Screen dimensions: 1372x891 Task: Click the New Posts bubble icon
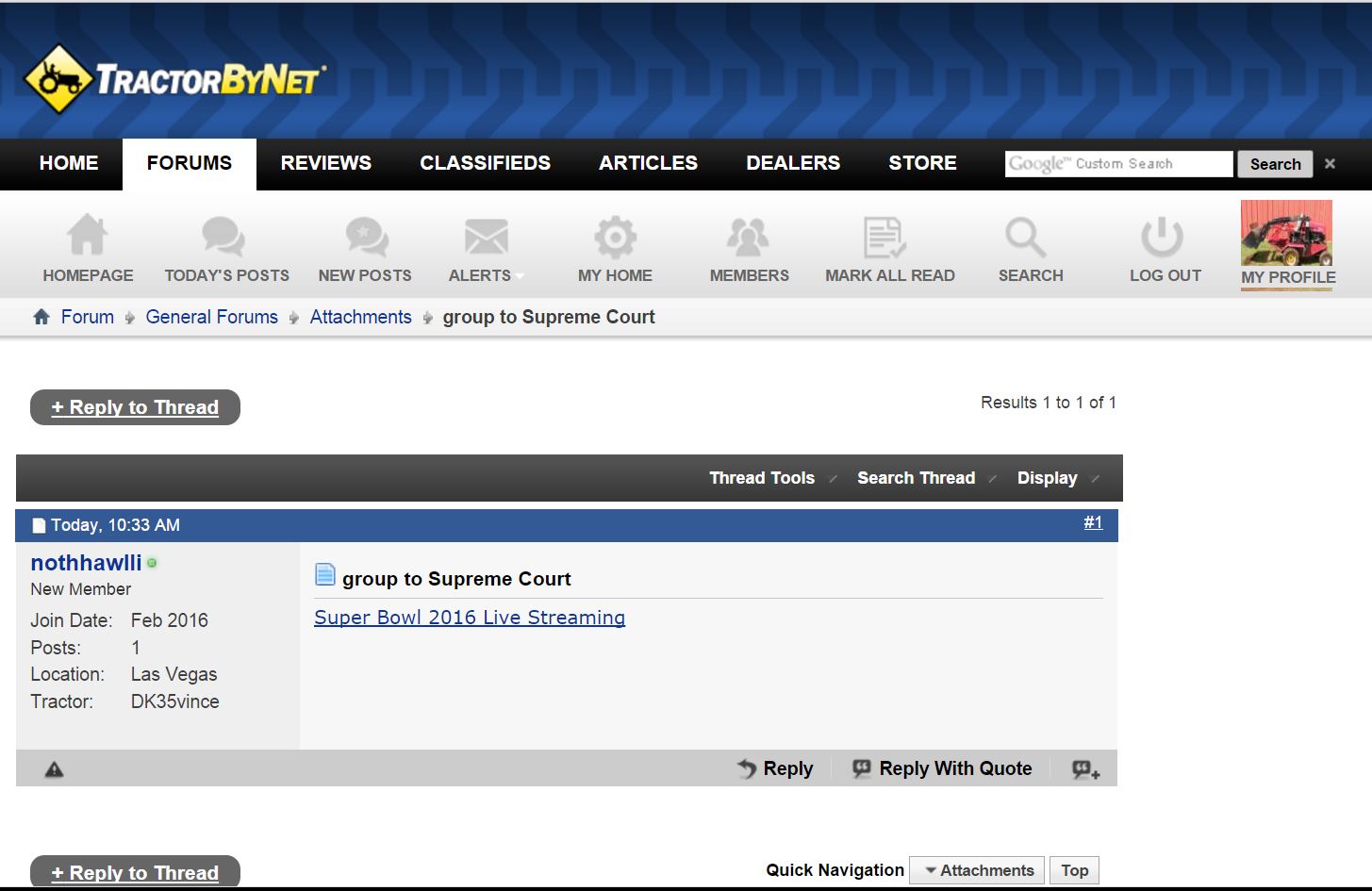click(x=366, y=236)
